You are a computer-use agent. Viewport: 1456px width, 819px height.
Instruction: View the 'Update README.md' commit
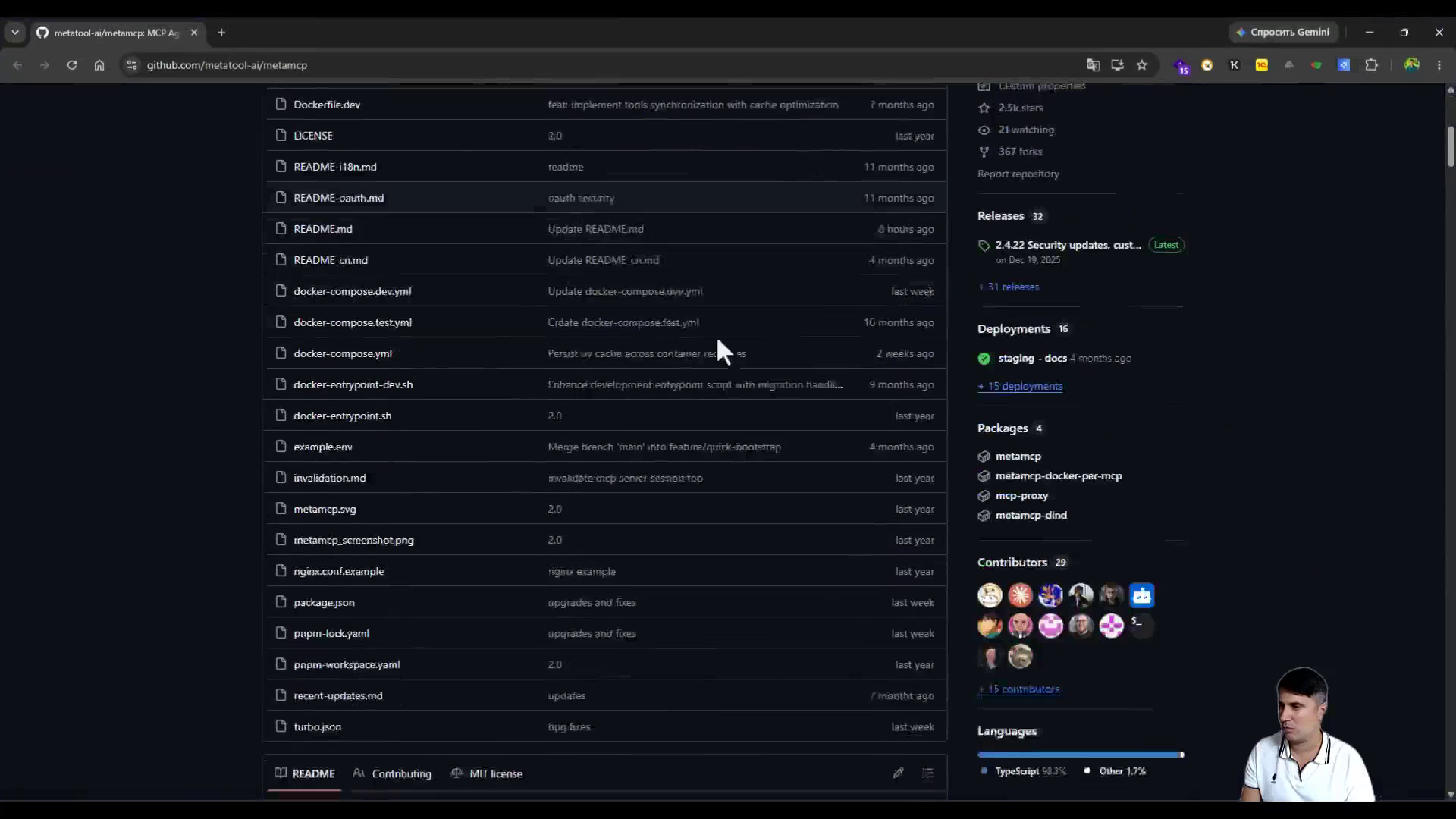(595, 229)
